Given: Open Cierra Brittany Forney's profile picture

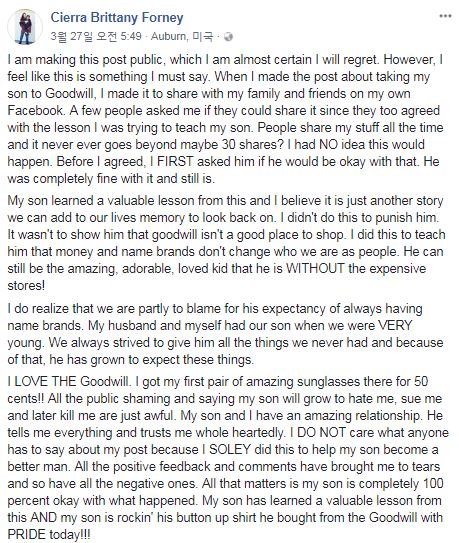Looking at the screenshot, I should coord(25,27).
